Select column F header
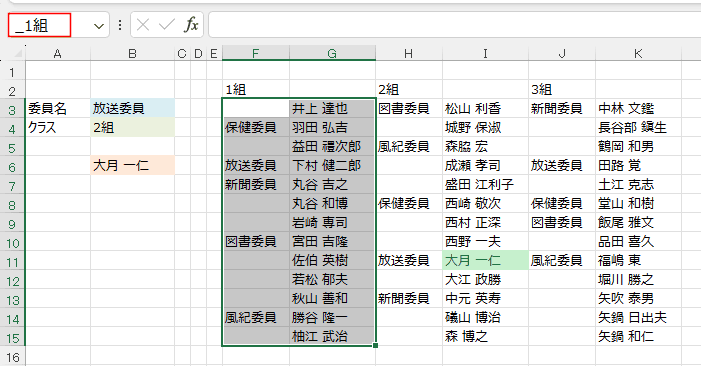701x366 pixels. point(256,54)
